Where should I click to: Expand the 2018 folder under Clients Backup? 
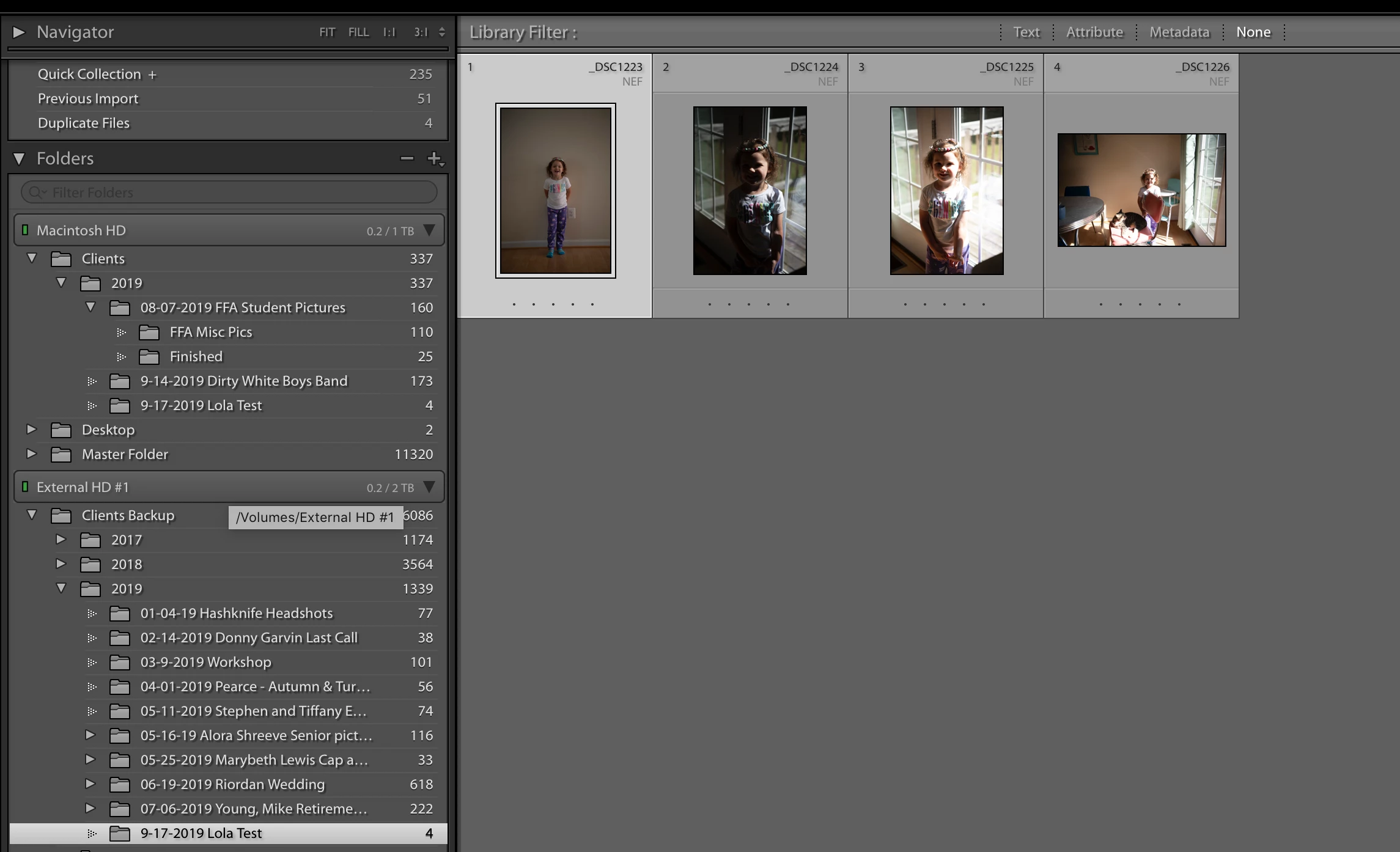[61, 564]
